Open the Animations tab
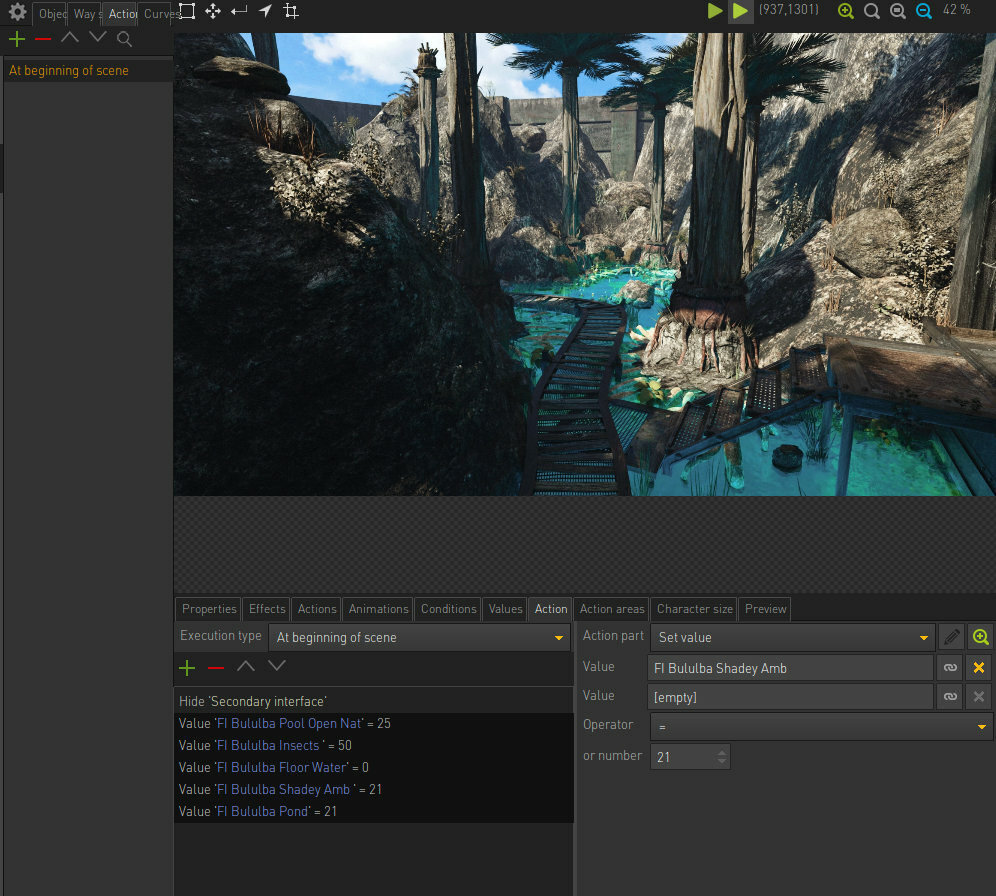The image size is (996, 896). (x=378, y=609)
